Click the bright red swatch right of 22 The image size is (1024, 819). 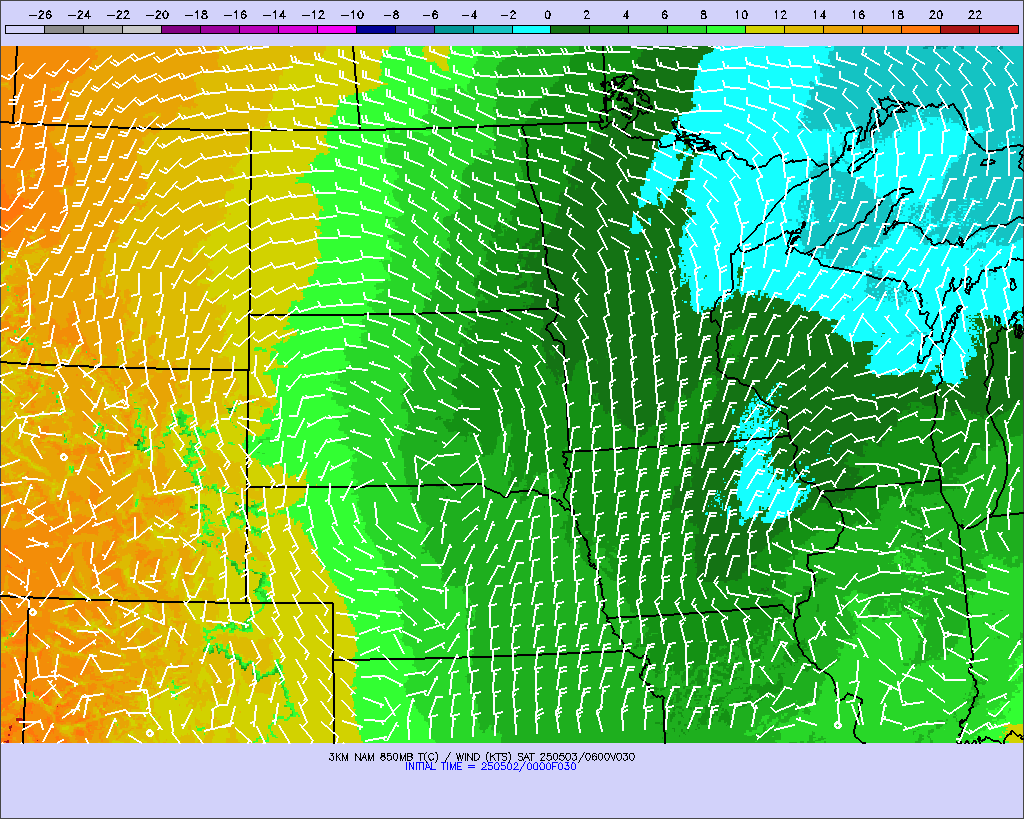coord(999,29)
